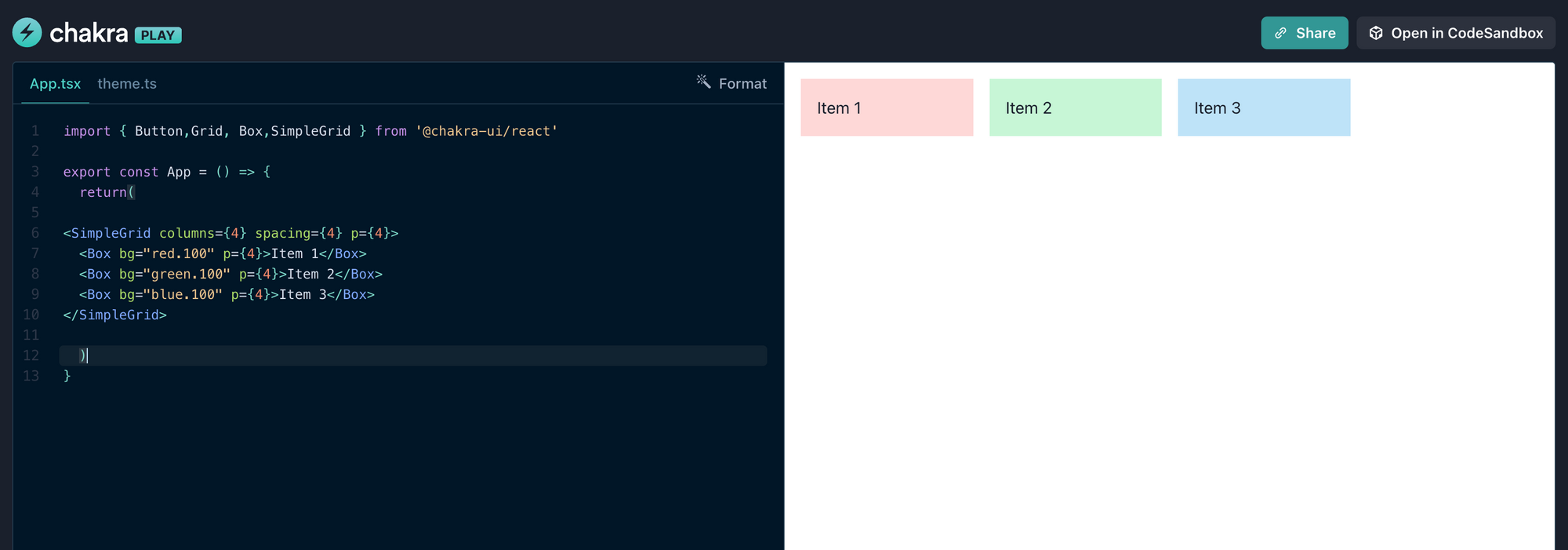Click the green Item 2 box in the preview
The height and width of the screenshot is (550, 1568).
pos(1075,107)
